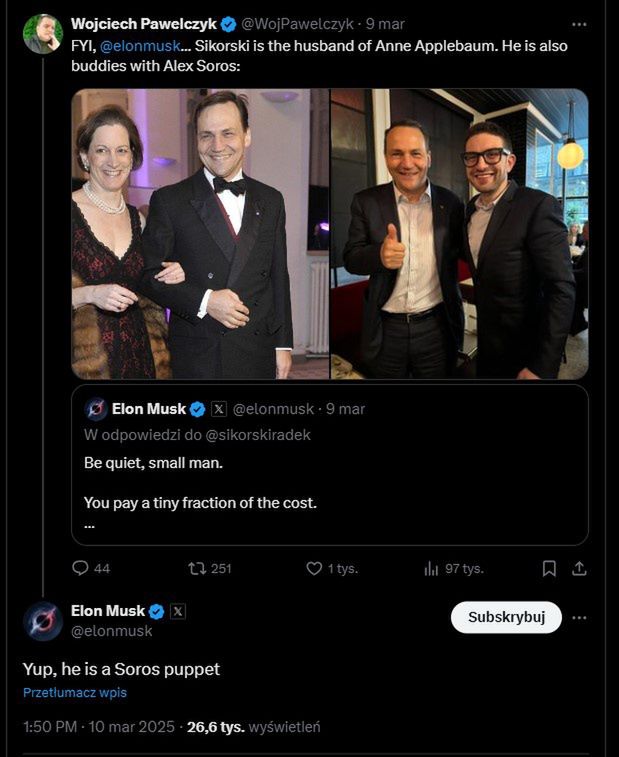Open more options on Pawelczyk's tweet
This screenshot has width=619, height=757.
coord(579,24)
